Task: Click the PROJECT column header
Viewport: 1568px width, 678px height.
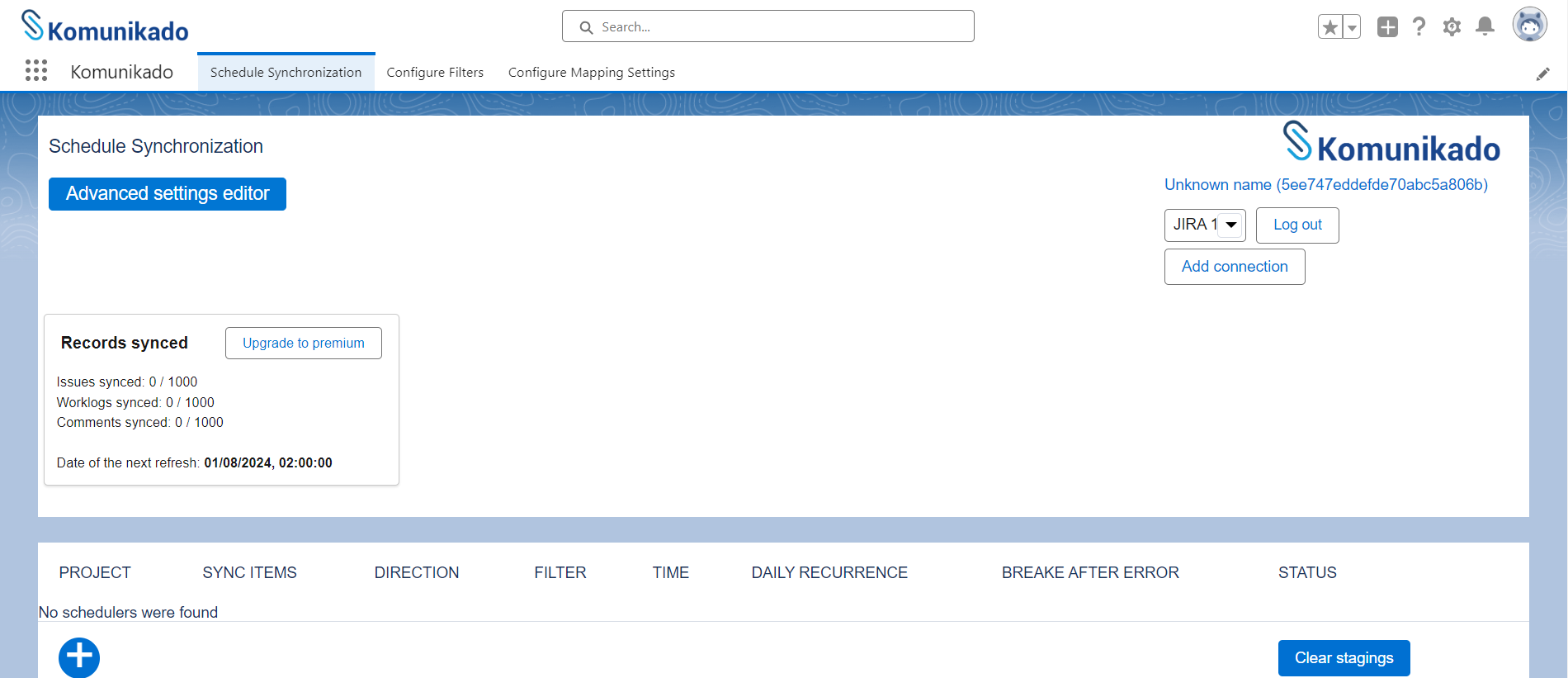Action: tap(95, 572)
